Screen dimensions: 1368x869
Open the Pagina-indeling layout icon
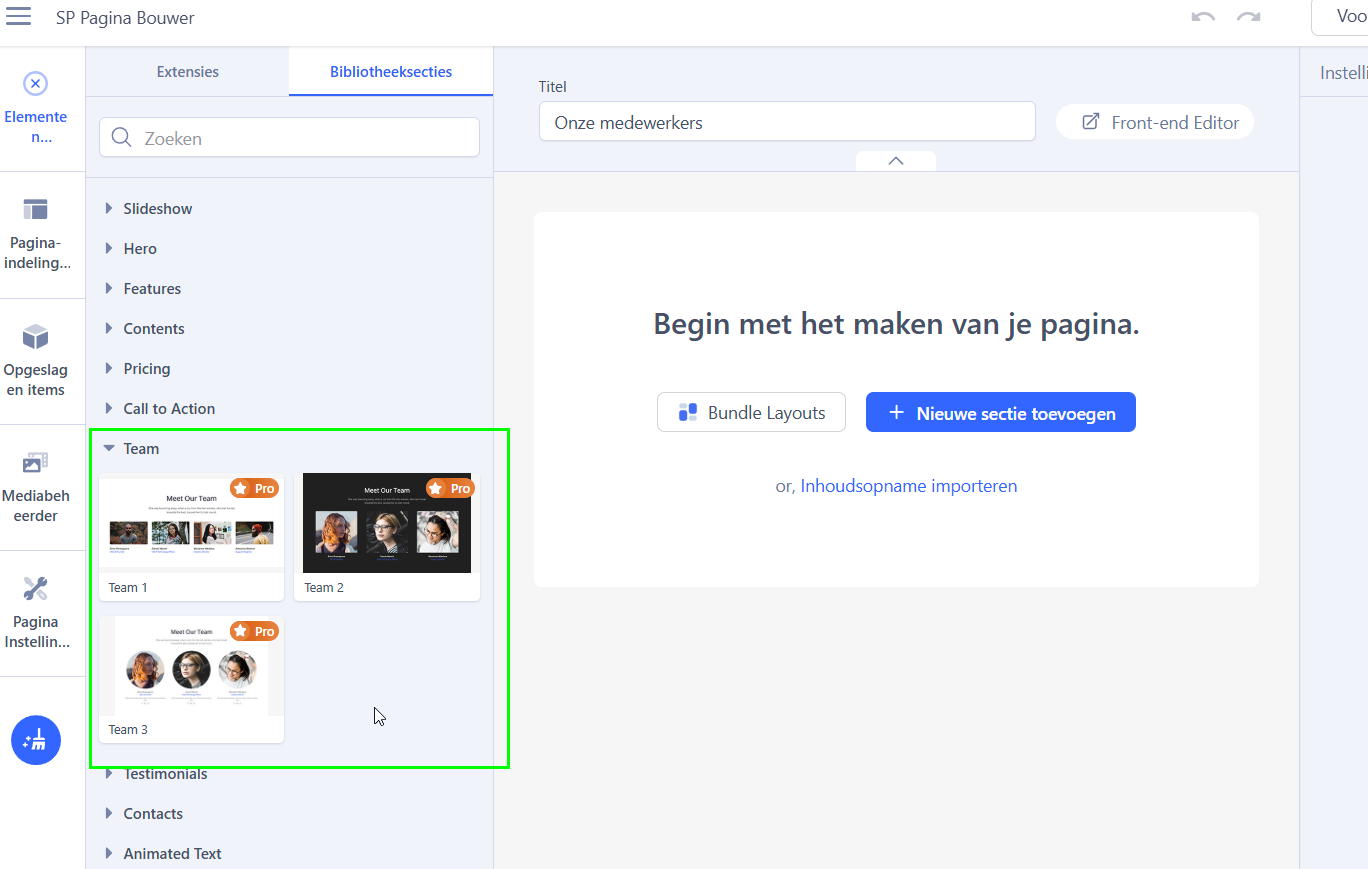36,210
